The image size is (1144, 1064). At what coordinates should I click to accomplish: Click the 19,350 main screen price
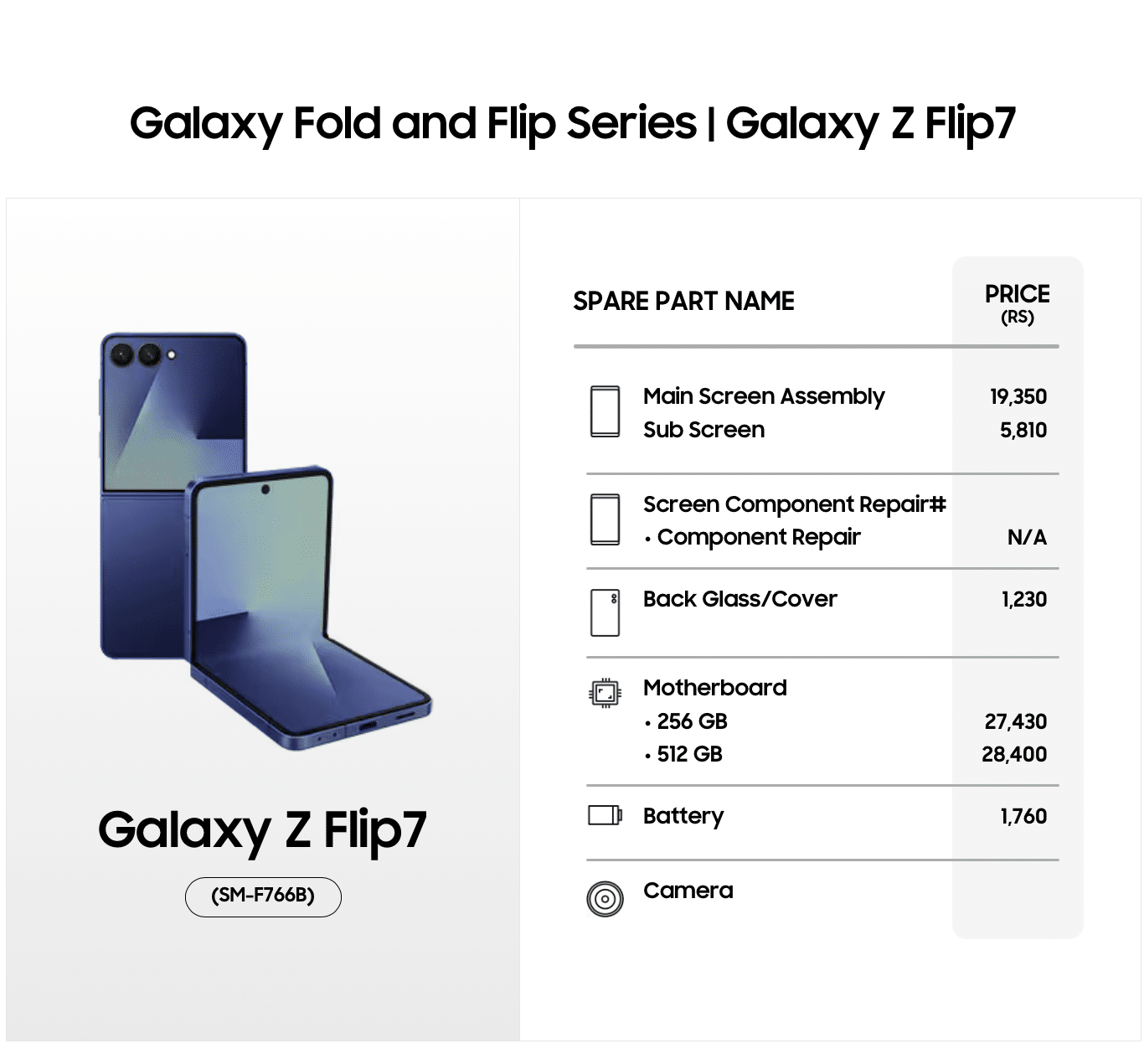(1018, 396)
